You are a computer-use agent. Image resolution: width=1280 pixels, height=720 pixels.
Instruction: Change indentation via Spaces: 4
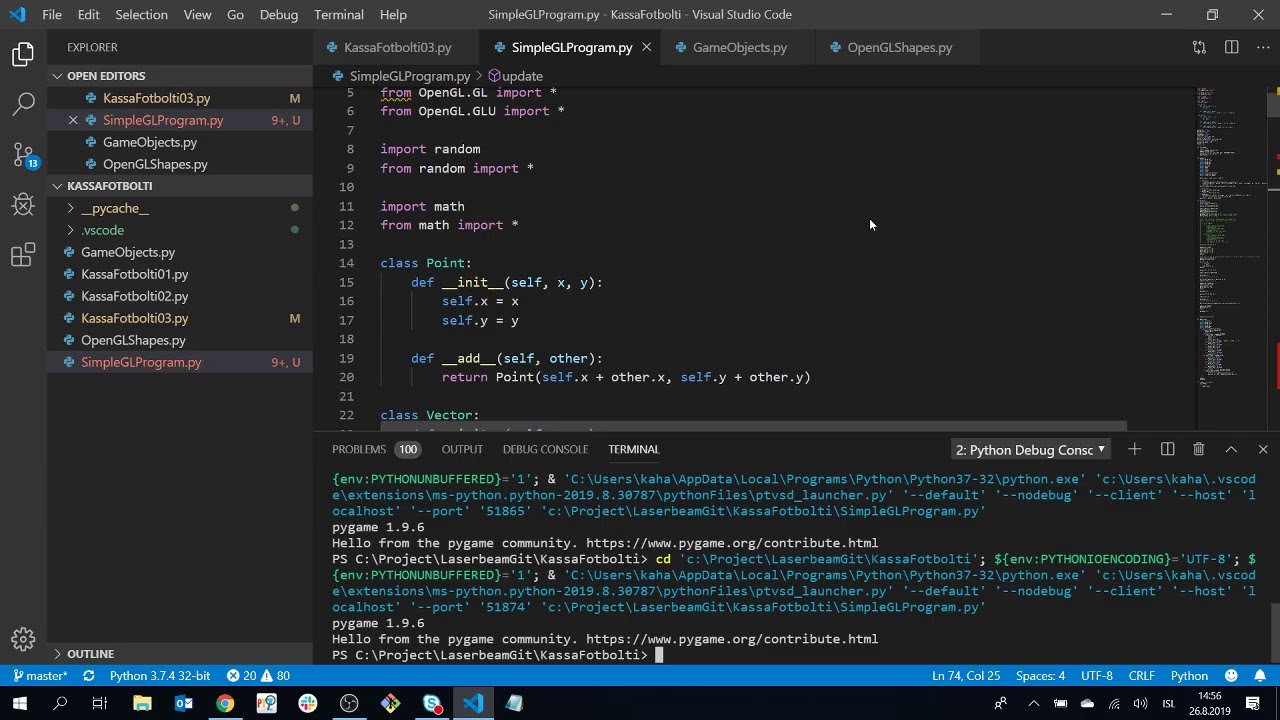point(1041,676)
